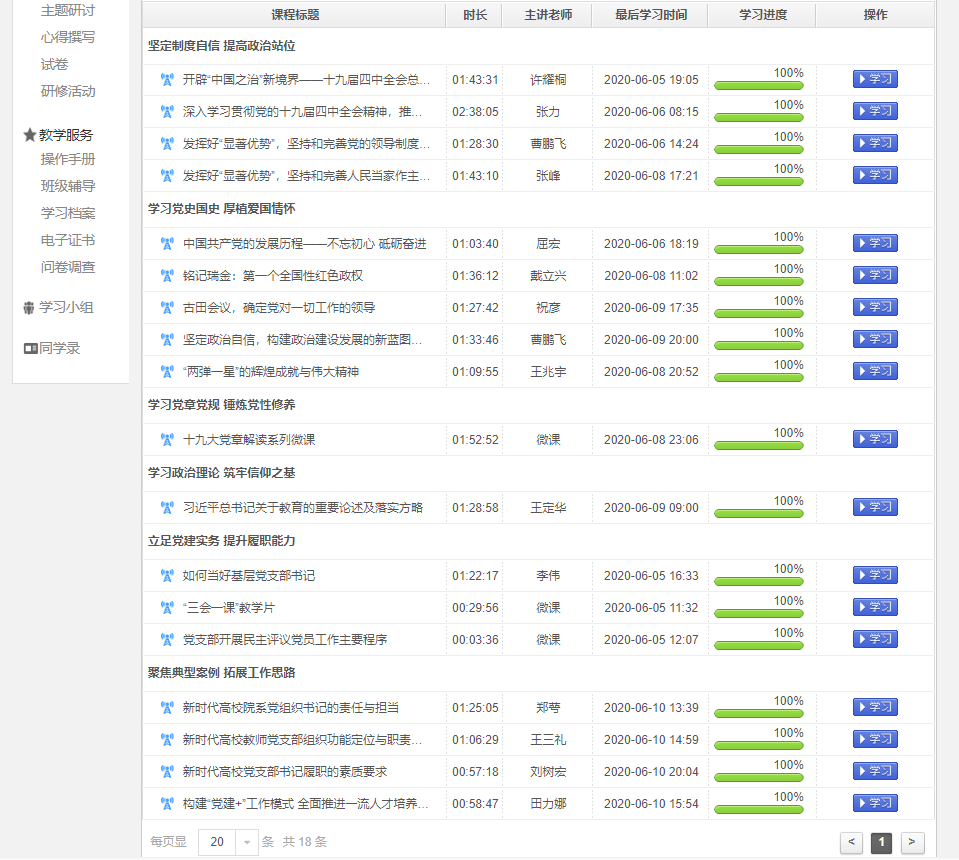The height and width of the screenshot is (860, 959).
Task: Click the star icon next to 教学服务
Action: [x=30, y=135]
